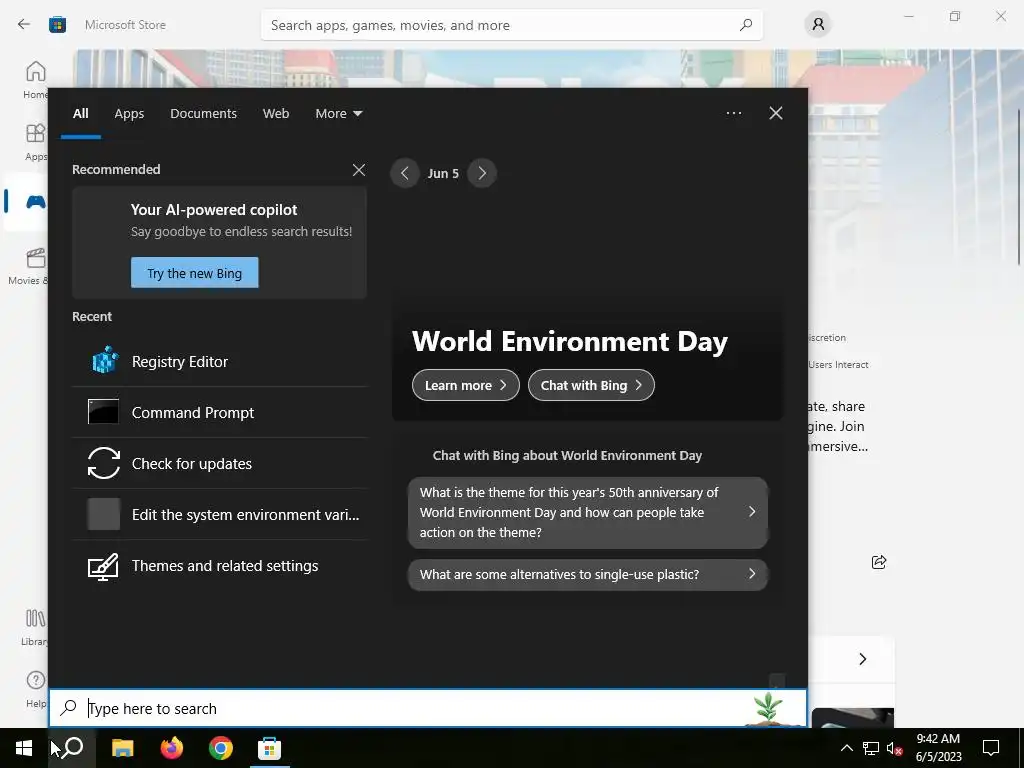The width and height of the screenshot is (1024, 768).
Task: Click the Microsoft Store logo icon
Action: point(57,25)
